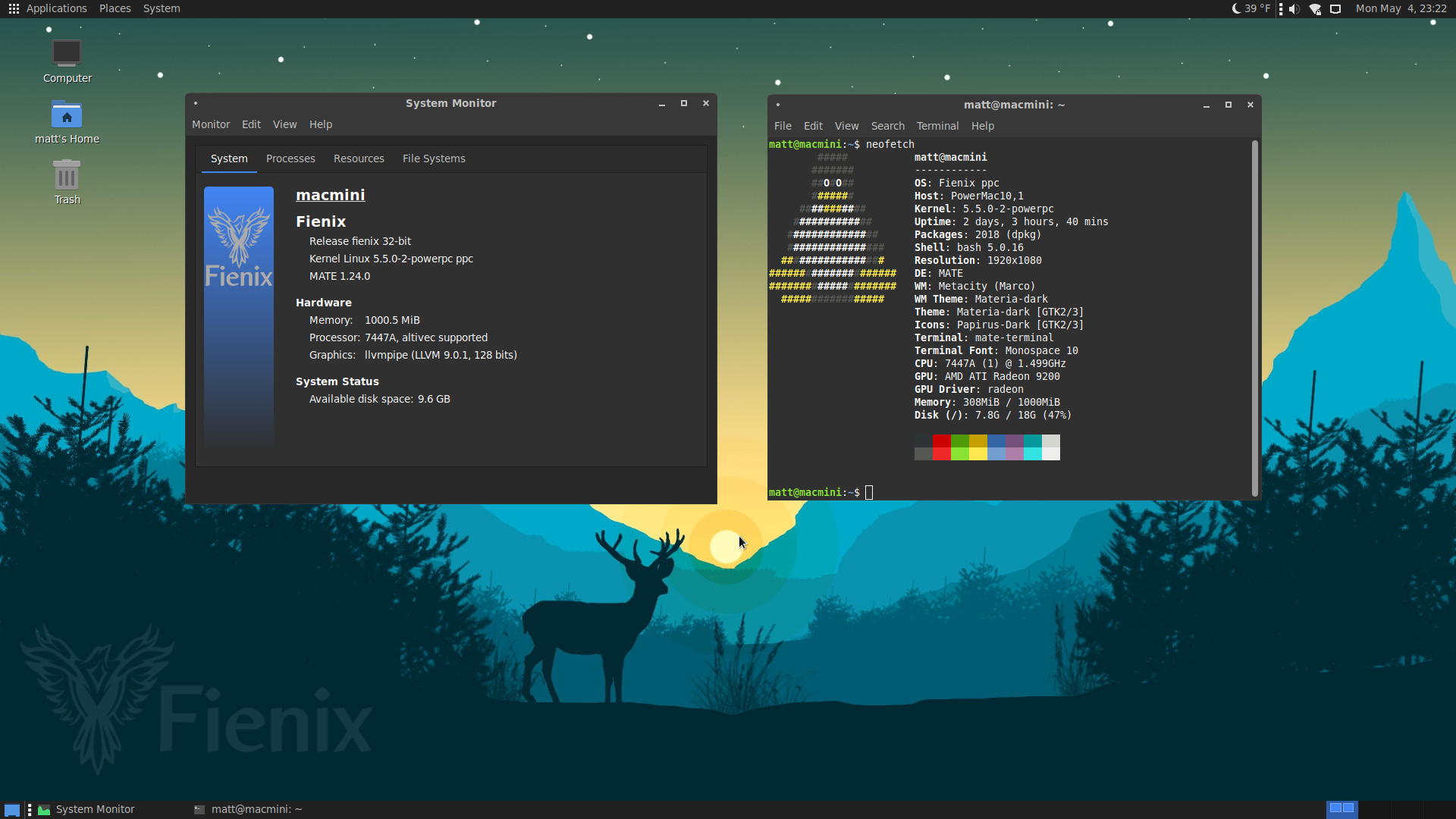Open the Wi-Fi network tray icon
Image resolution: width=1456 pixels, height=819 pixels.
coord(1316,9)
